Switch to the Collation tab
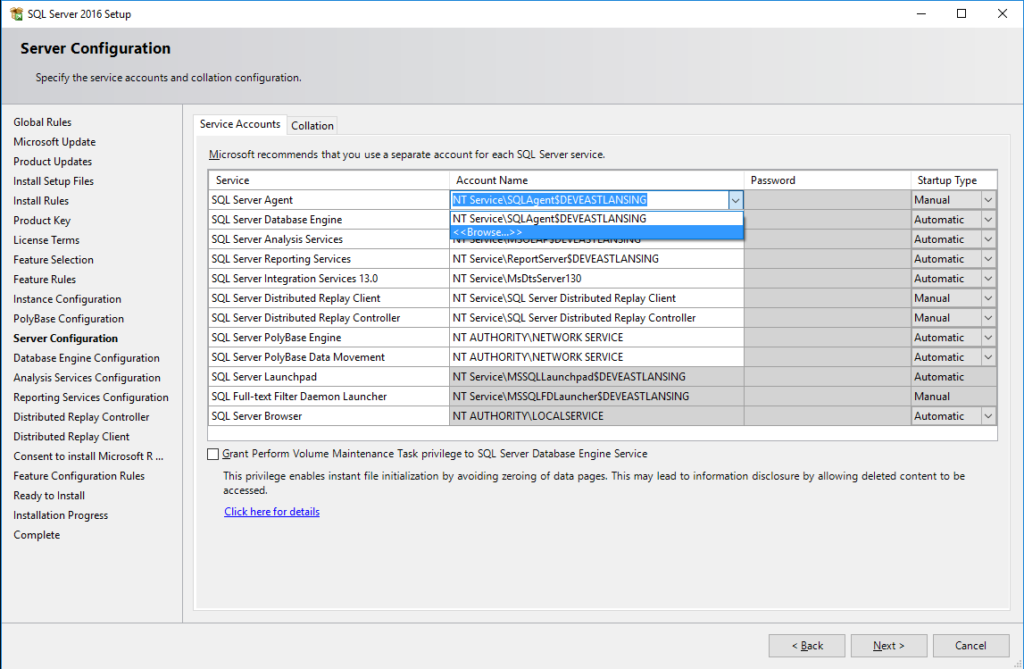1024x669 pixels. coord(312,125)
